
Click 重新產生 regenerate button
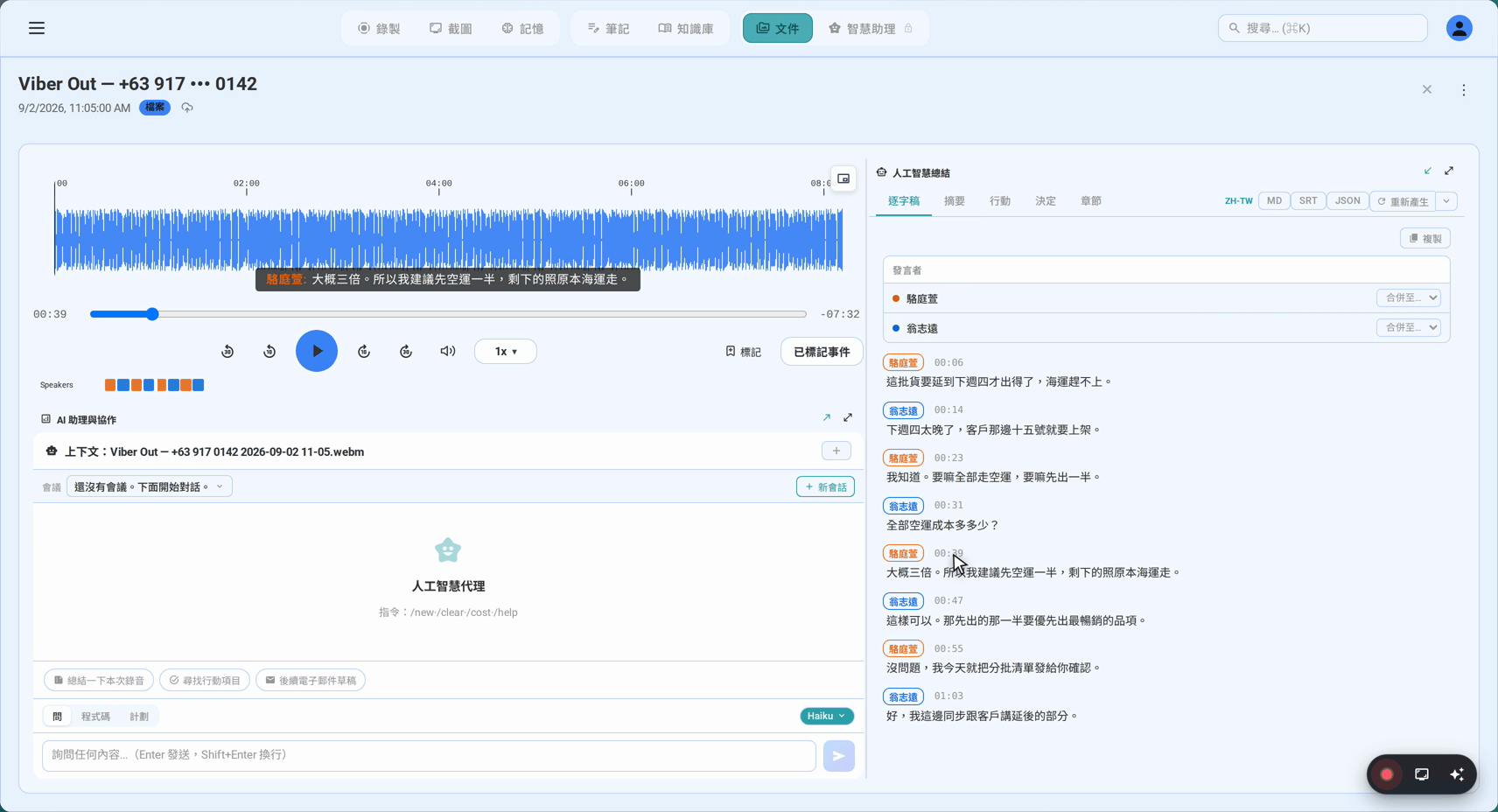(1403, 201)
